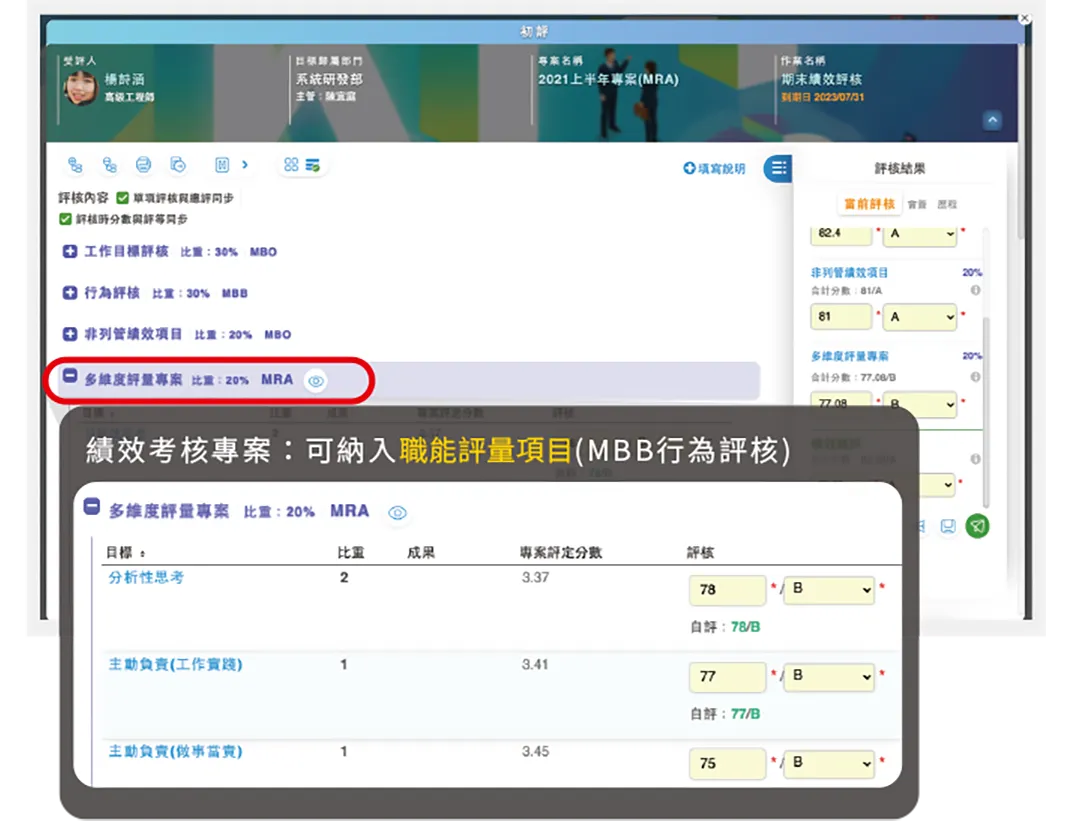
Task: Click the printer icon in the toolbar
Action: [x=143, y=165]
